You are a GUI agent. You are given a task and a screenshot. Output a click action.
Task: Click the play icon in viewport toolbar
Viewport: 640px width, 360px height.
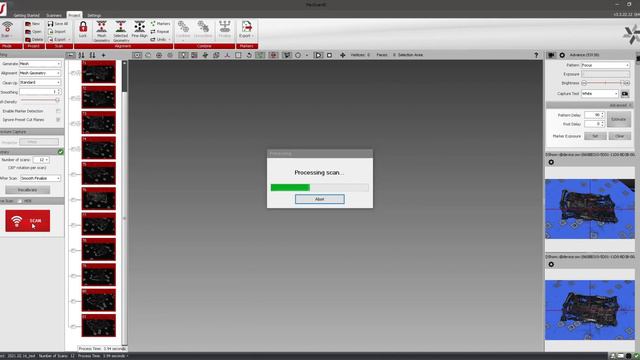click(318, 55)
